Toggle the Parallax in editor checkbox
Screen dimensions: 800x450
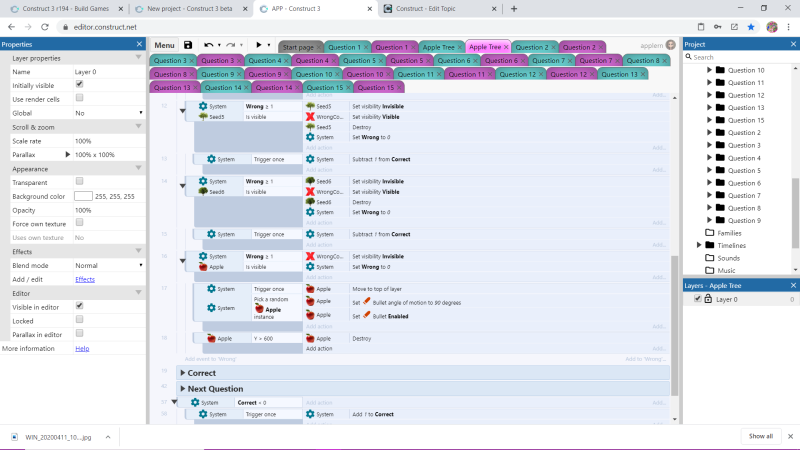coord(79,333)
